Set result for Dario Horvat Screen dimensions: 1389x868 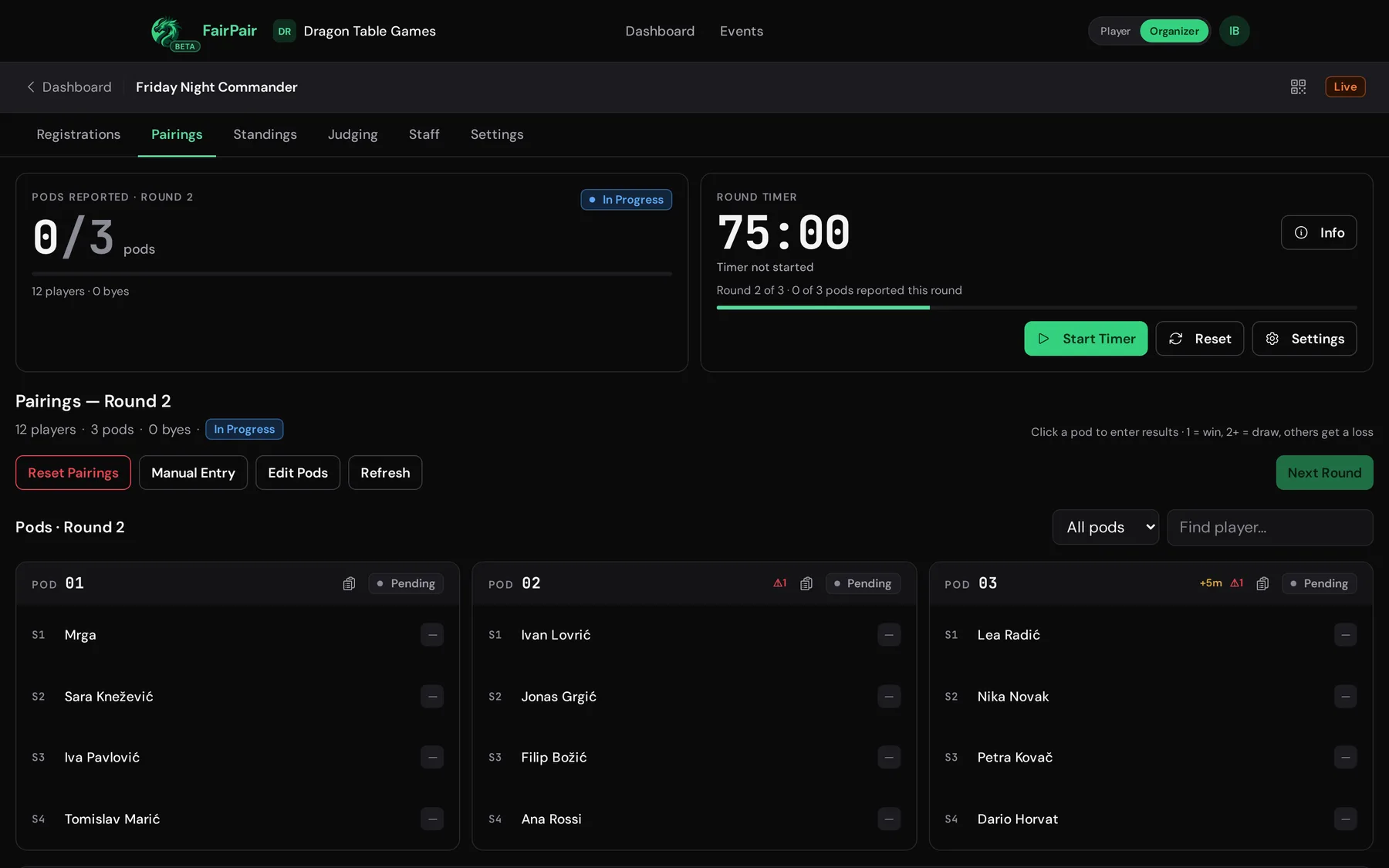pos(1345,819)
